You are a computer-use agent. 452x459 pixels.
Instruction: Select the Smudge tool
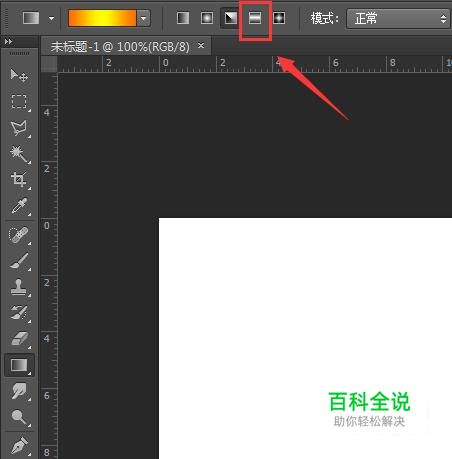(x=19, y=391)
